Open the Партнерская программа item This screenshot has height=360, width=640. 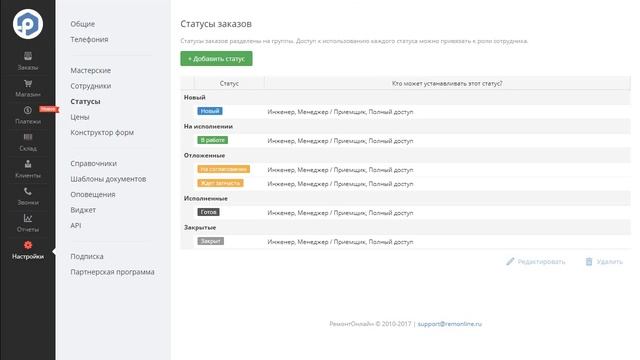click(x=112, y=272)
